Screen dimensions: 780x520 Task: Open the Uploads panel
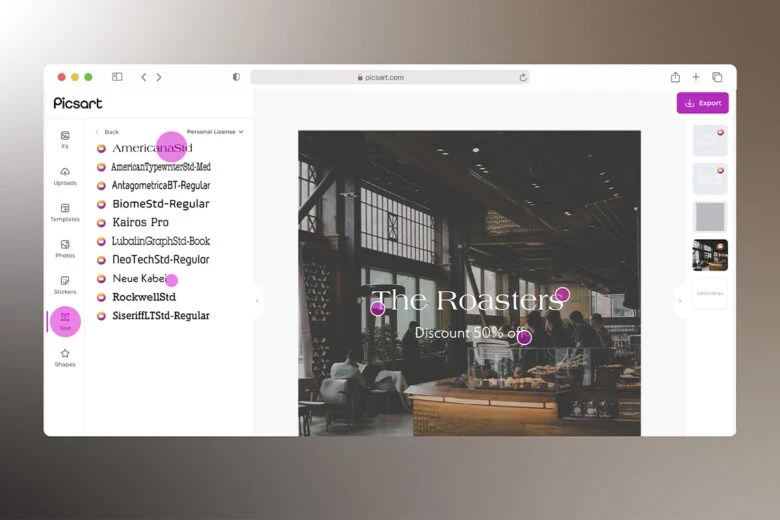[x=65, y=176]
